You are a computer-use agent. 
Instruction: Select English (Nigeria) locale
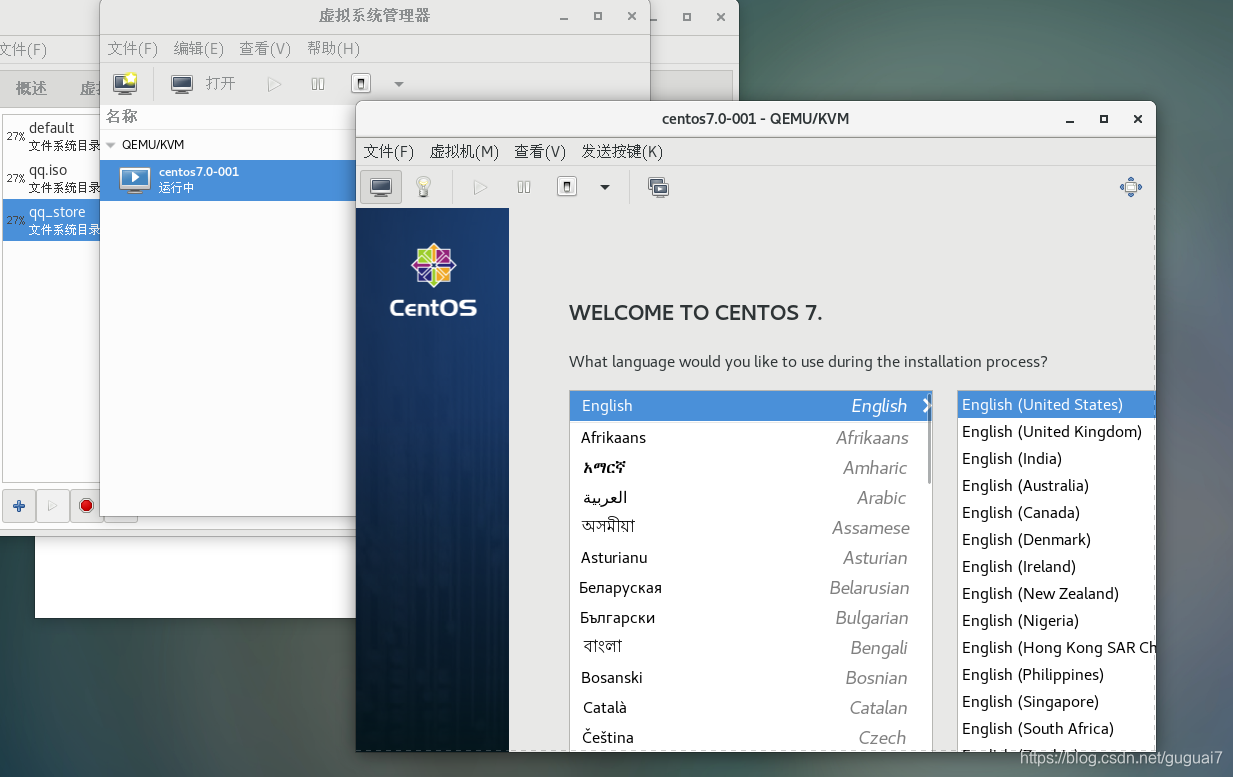(1056, 621)
